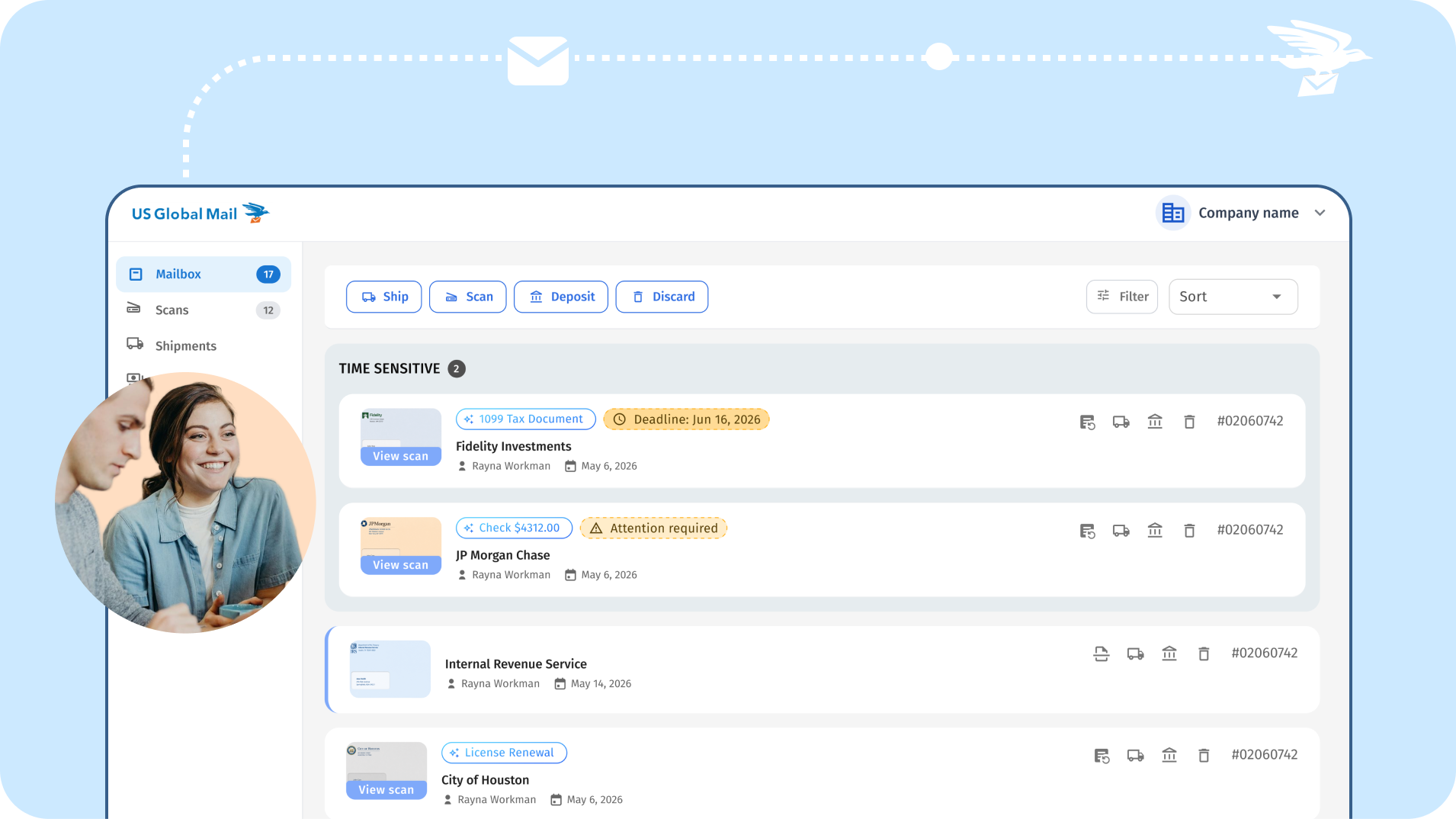Click the License Renewal tag
Screen dimensions: 1456x819
[505, 753]
